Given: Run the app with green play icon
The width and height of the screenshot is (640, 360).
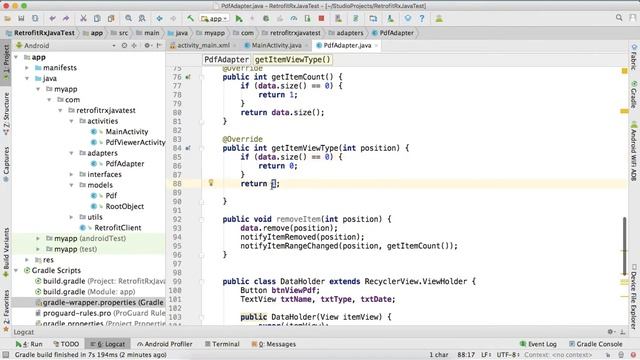Looking at the screenshot, I should (239, 18).
